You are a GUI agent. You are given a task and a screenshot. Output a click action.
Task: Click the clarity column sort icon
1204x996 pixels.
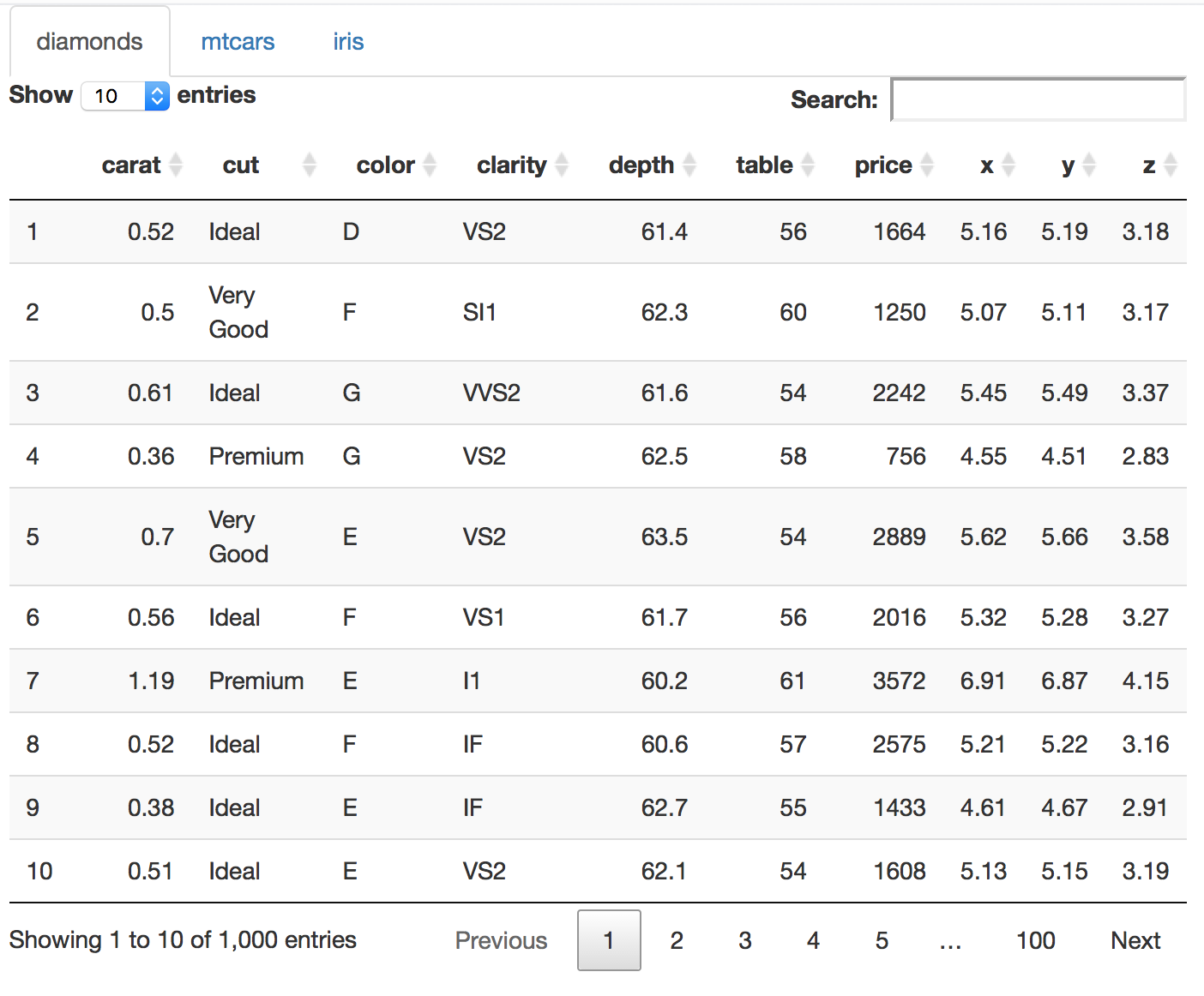pyautogui.click(x=562, y=165)
